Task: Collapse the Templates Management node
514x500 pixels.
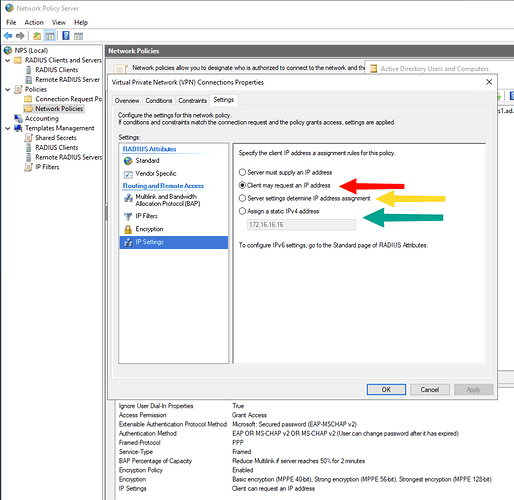Action: pos(8,128)
